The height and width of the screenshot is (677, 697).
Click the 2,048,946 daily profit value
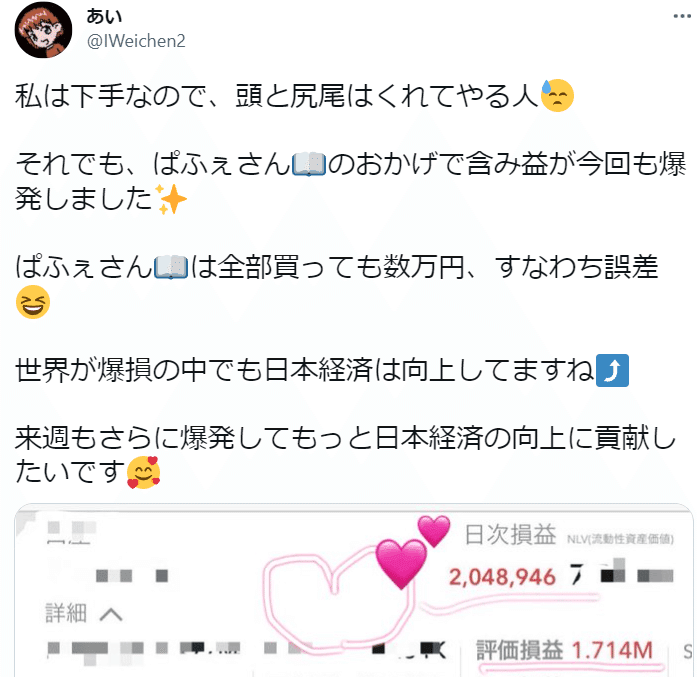(x=502, y=577)
